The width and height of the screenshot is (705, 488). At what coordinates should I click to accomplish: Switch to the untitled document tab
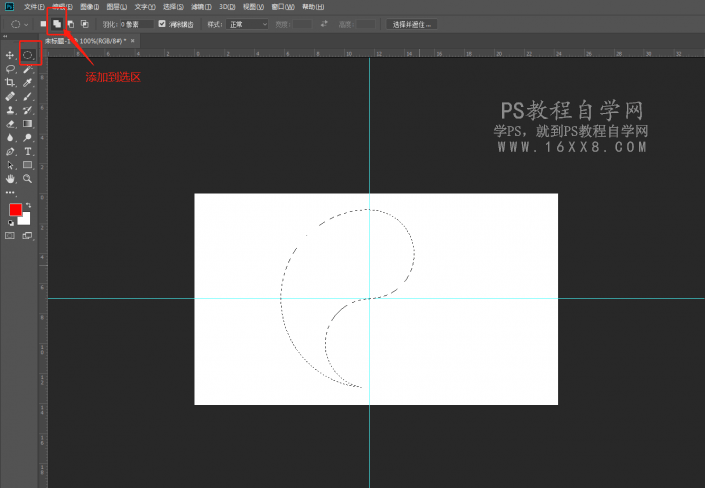tap(85, 41)
